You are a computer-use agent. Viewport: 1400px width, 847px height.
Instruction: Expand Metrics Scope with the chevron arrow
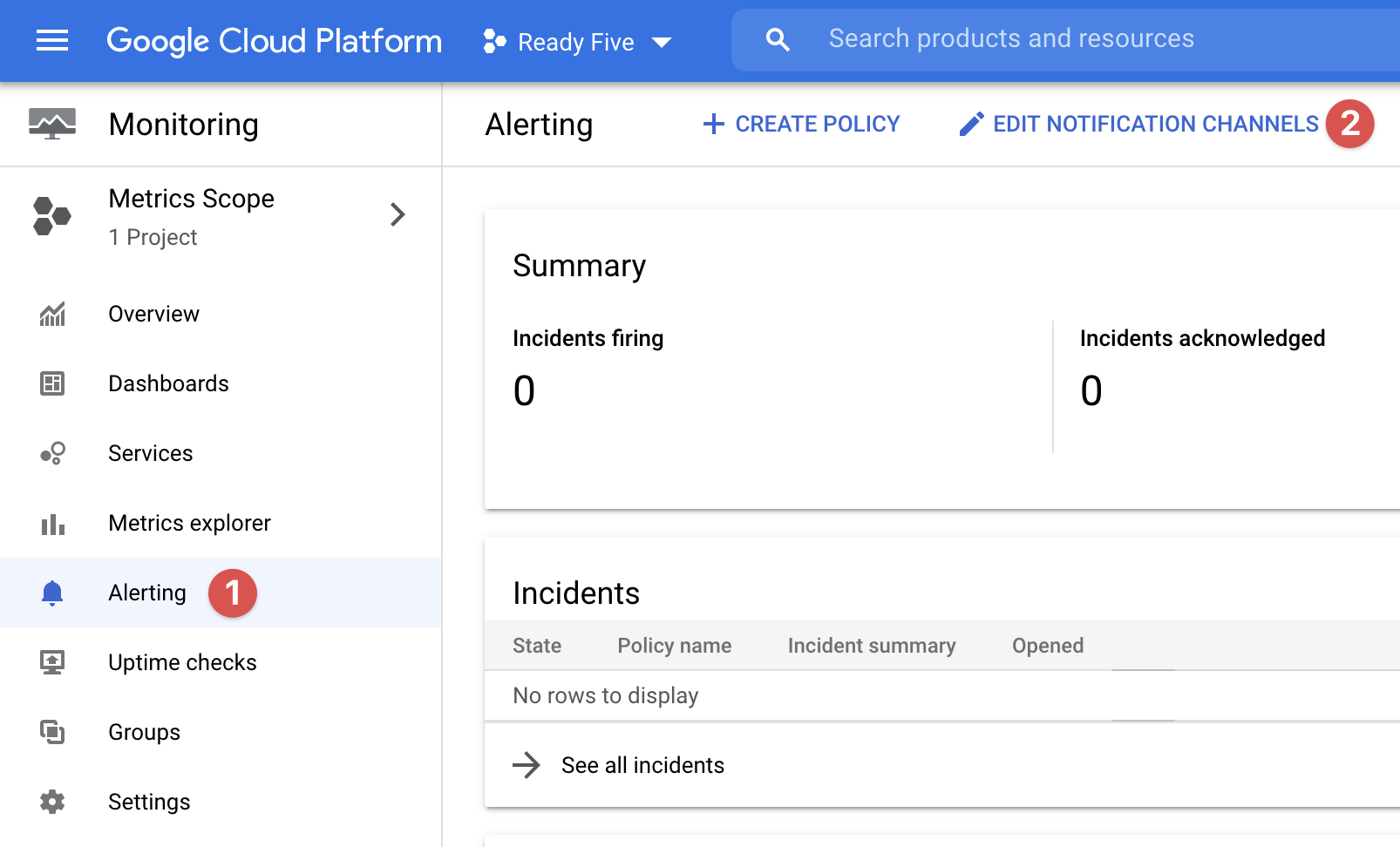tap(398, 214)
